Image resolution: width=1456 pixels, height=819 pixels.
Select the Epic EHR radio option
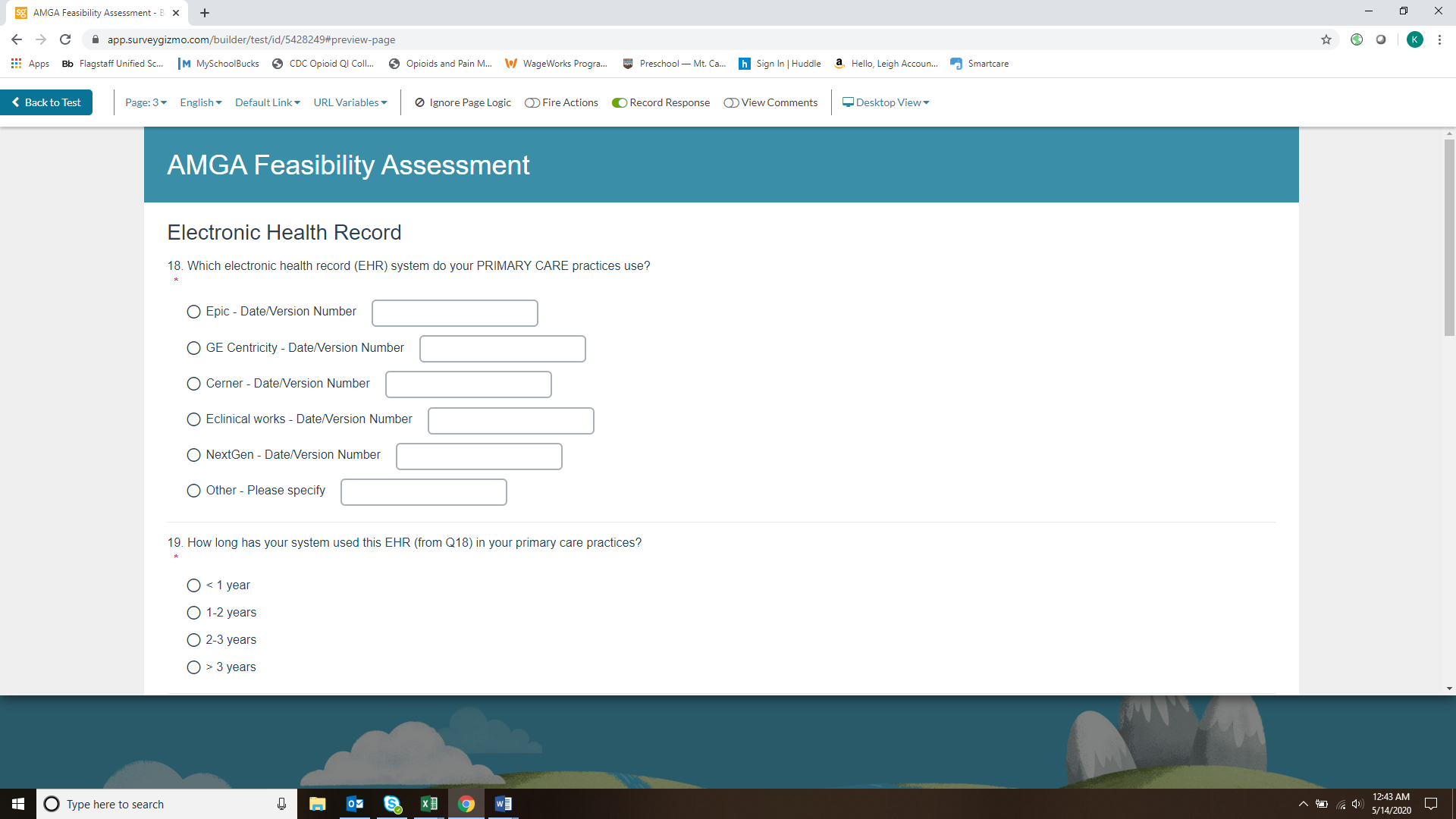193,312
